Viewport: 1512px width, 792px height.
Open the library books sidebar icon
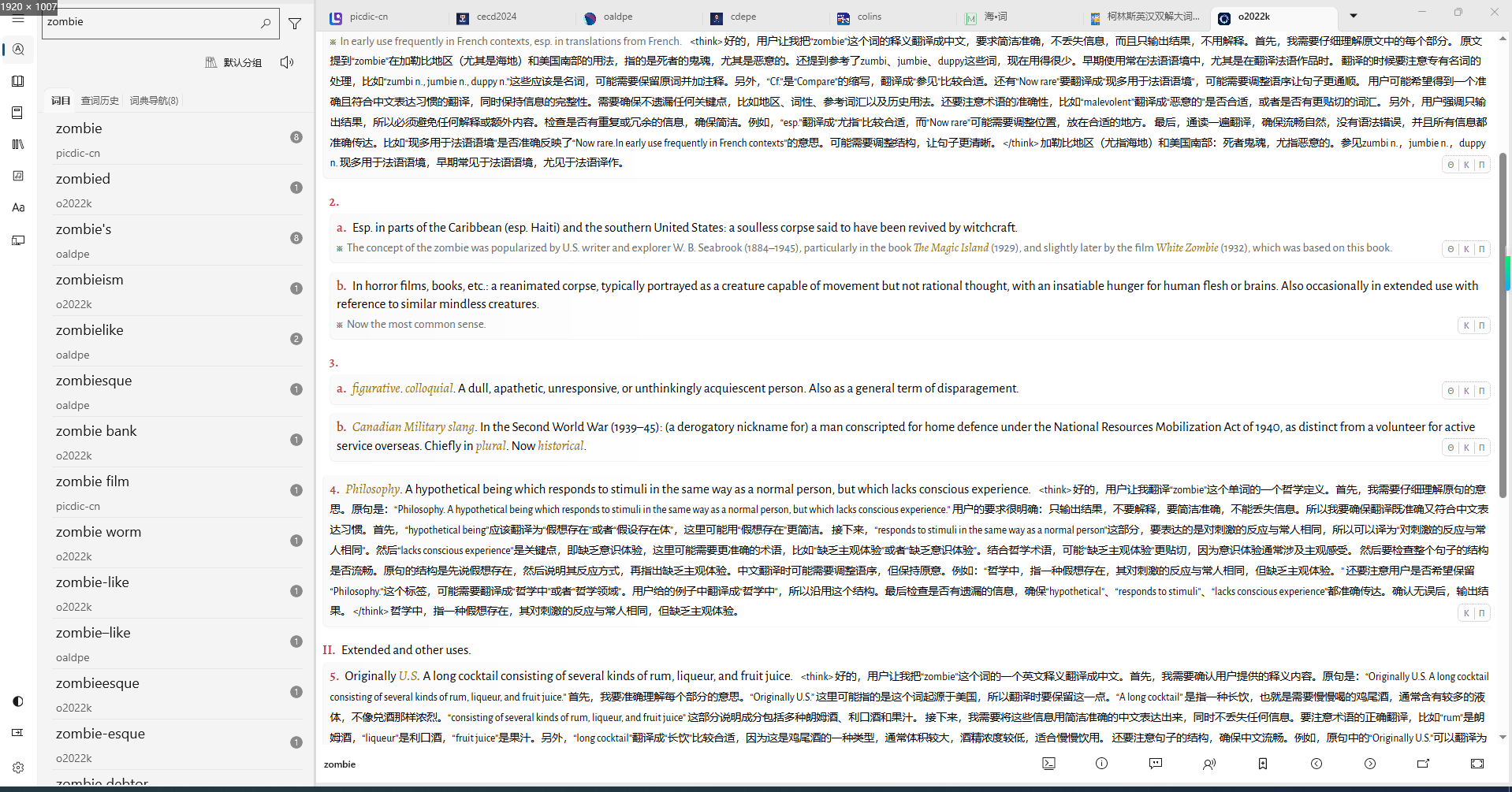point(18,144)
